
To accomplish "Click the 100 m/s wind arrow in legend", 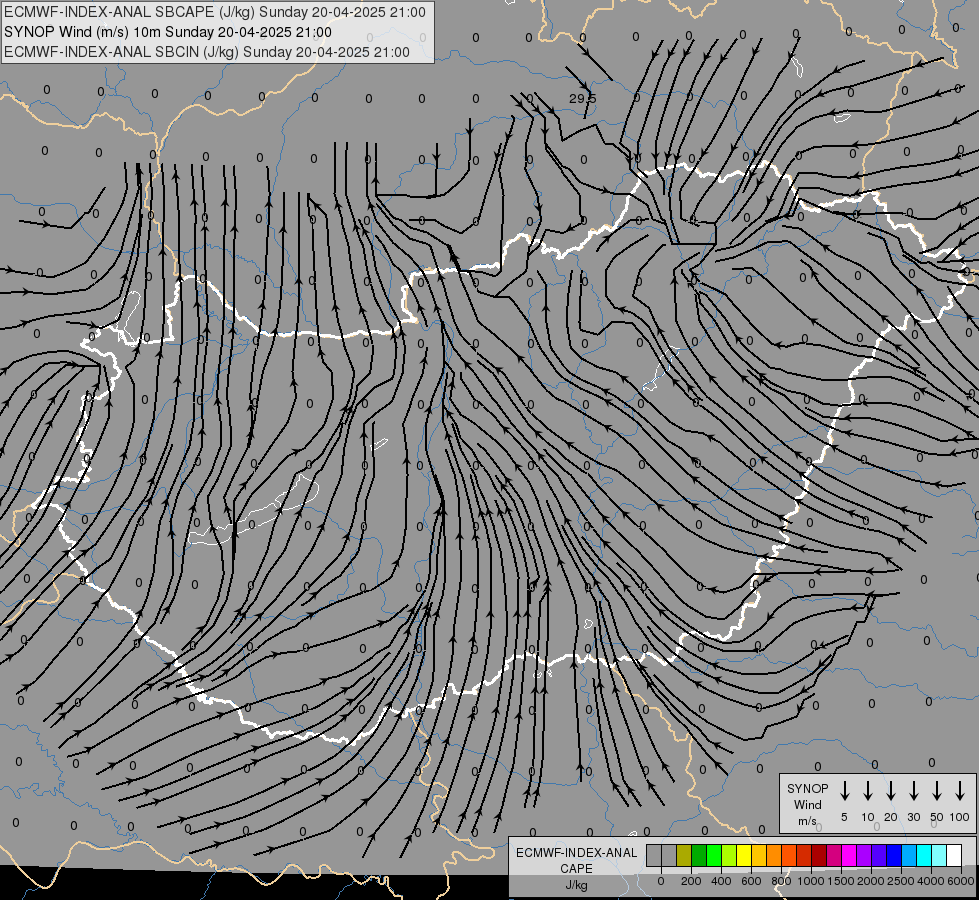I will tap(960, 791).
